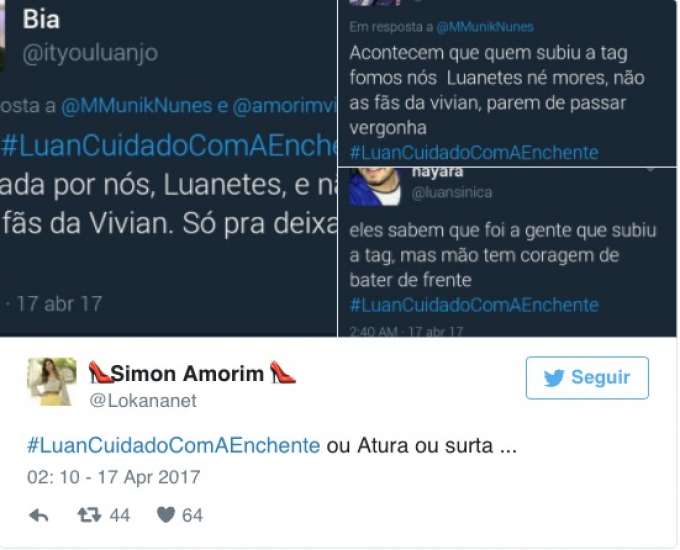Open the @ityouluanjo handle
This screenshot has height=550, width=680.
coord(90,54)
